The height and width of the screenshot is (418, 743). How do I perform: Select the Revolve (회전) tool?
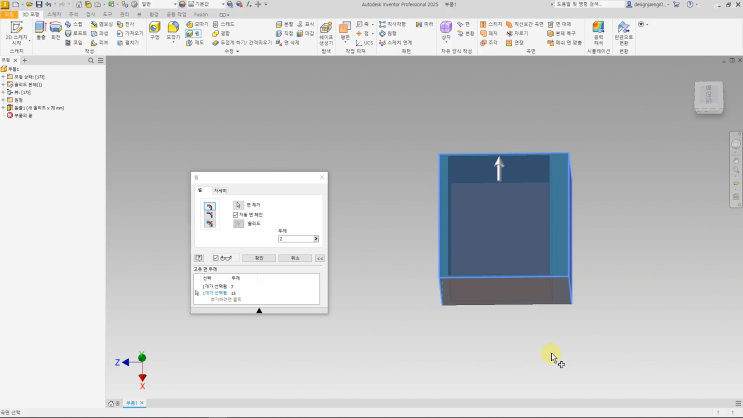(x=55, y=30)
